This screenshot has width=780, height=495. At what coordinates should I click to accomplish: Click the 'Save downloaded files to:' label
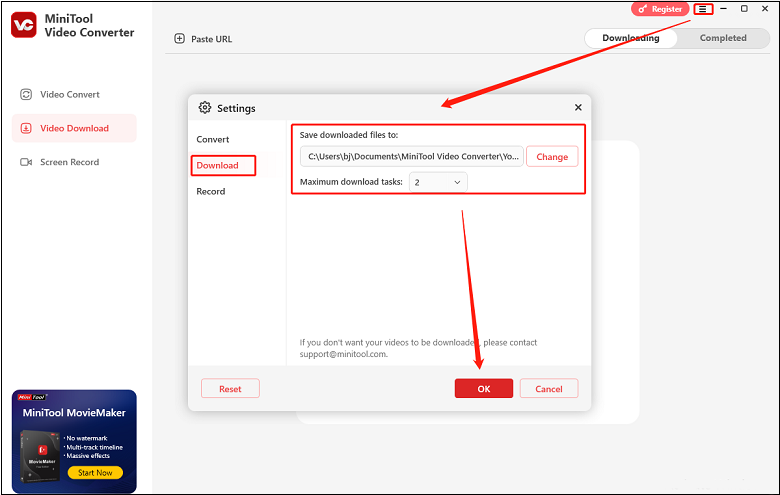[349, 135]
